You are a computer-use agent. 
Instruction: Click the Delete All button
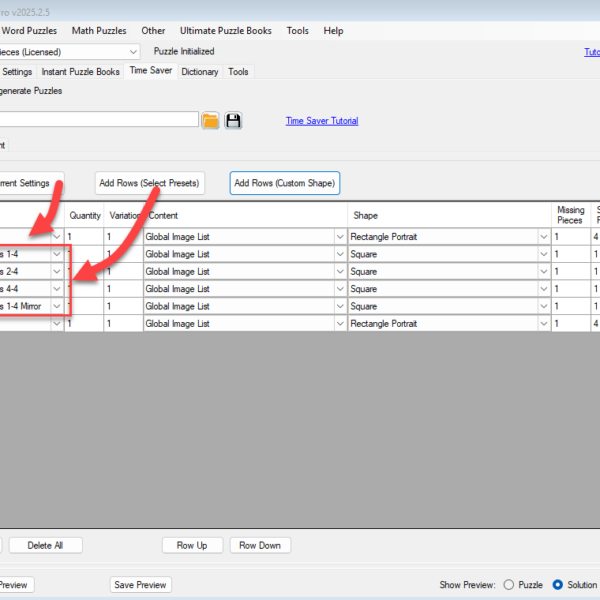[45, 545]
